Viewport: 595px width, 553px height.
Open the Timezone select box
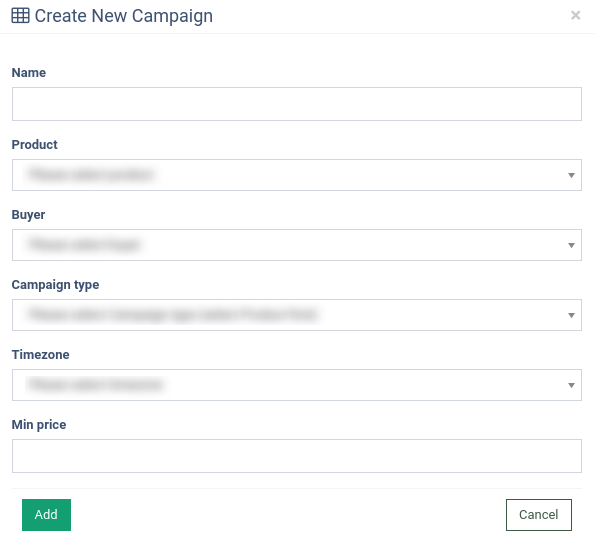click(297, 385)
